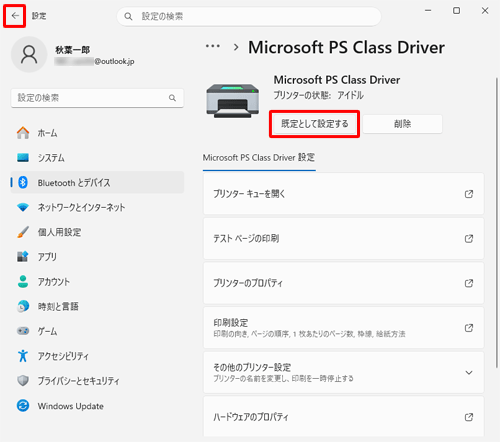This screenshot has height=442, width=500.
Task: Expand the breadcrumb ellipsis menu
Action: tap(213, 46)
